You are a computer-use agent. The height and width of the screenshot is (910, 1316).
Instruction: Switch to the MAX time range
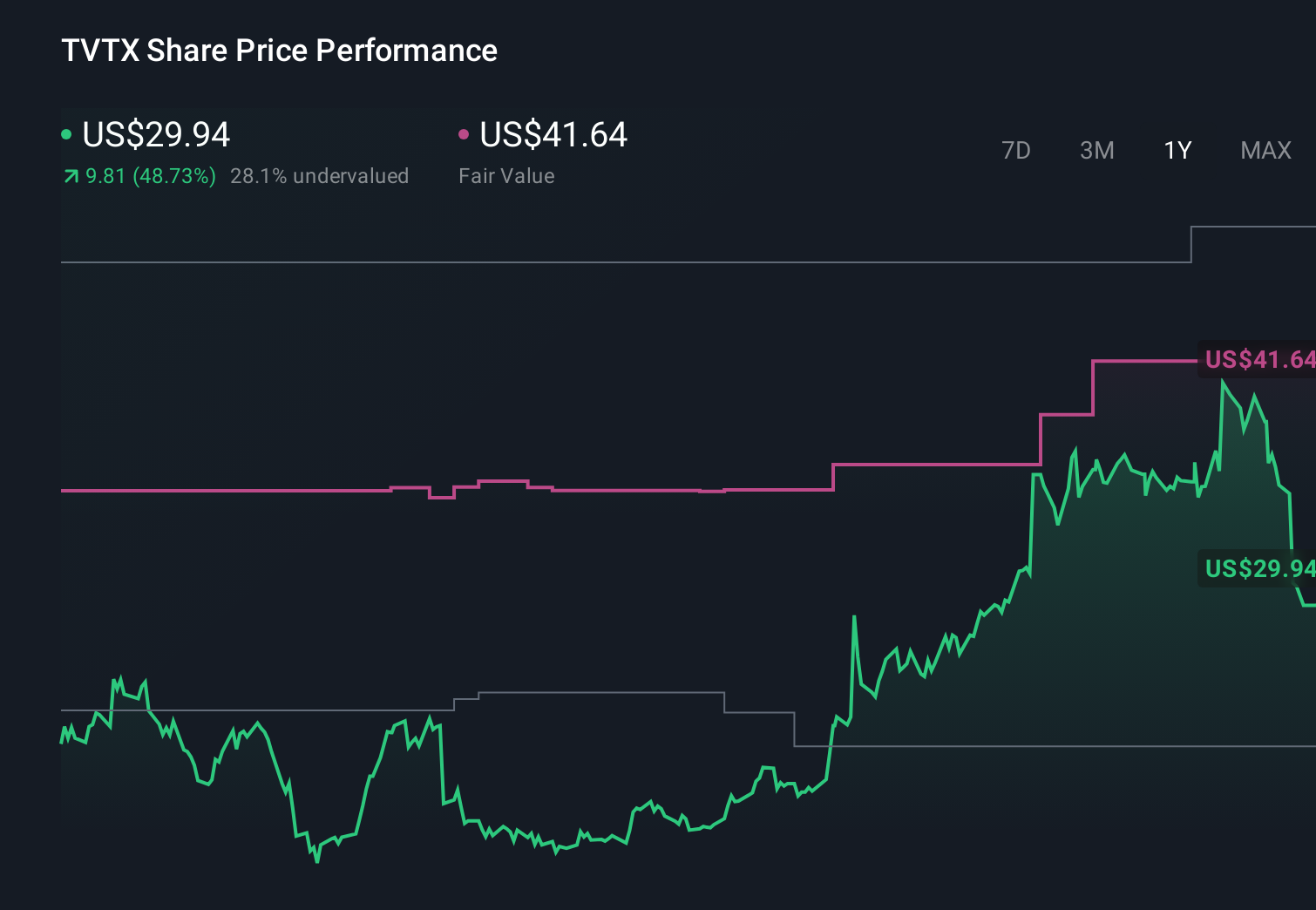click(x=1265, y=150)
